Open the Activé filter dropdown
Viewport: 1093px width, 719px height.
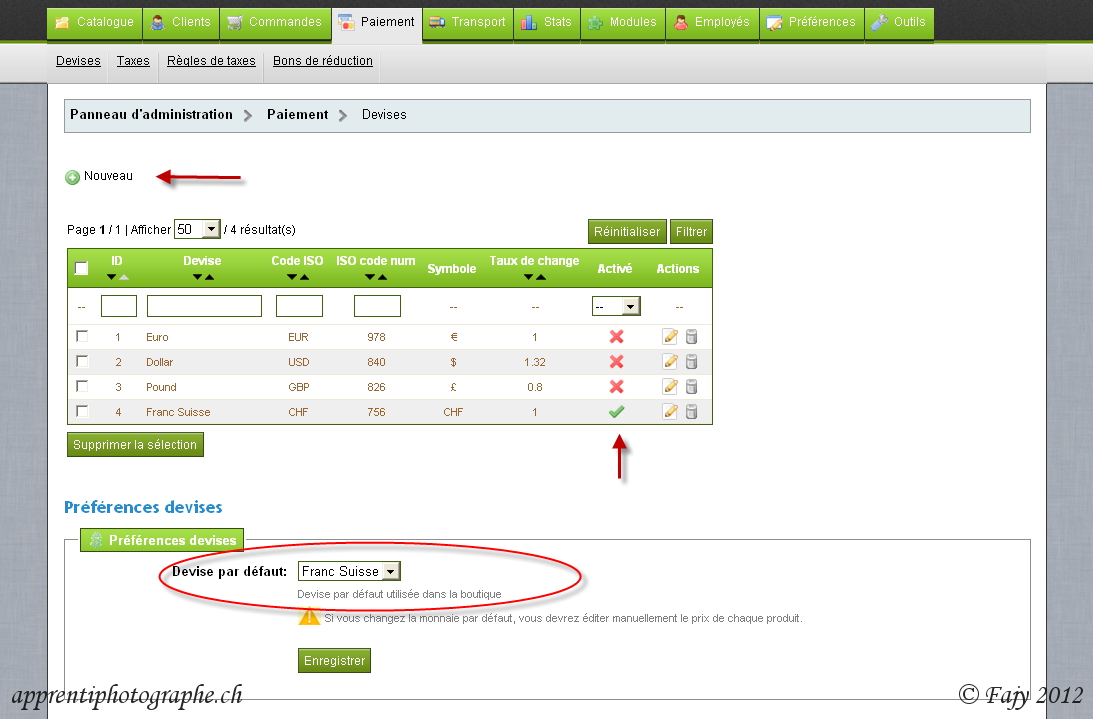[616, 306]
